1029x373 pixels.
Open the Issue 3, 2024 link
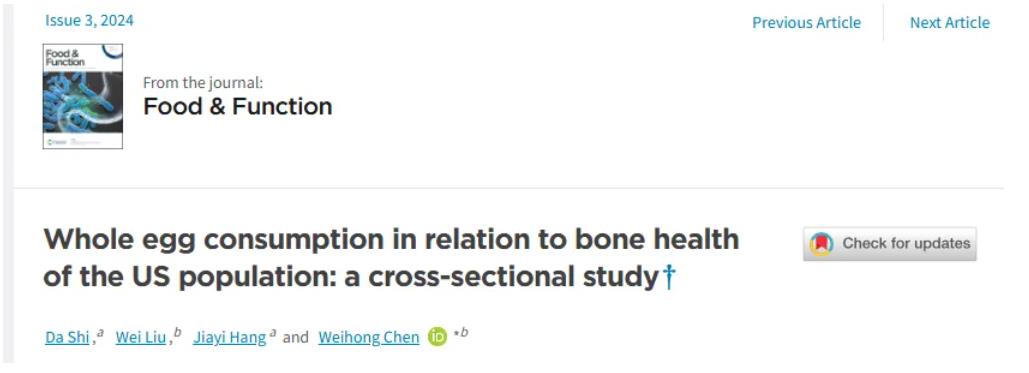[x=89, y=20]
